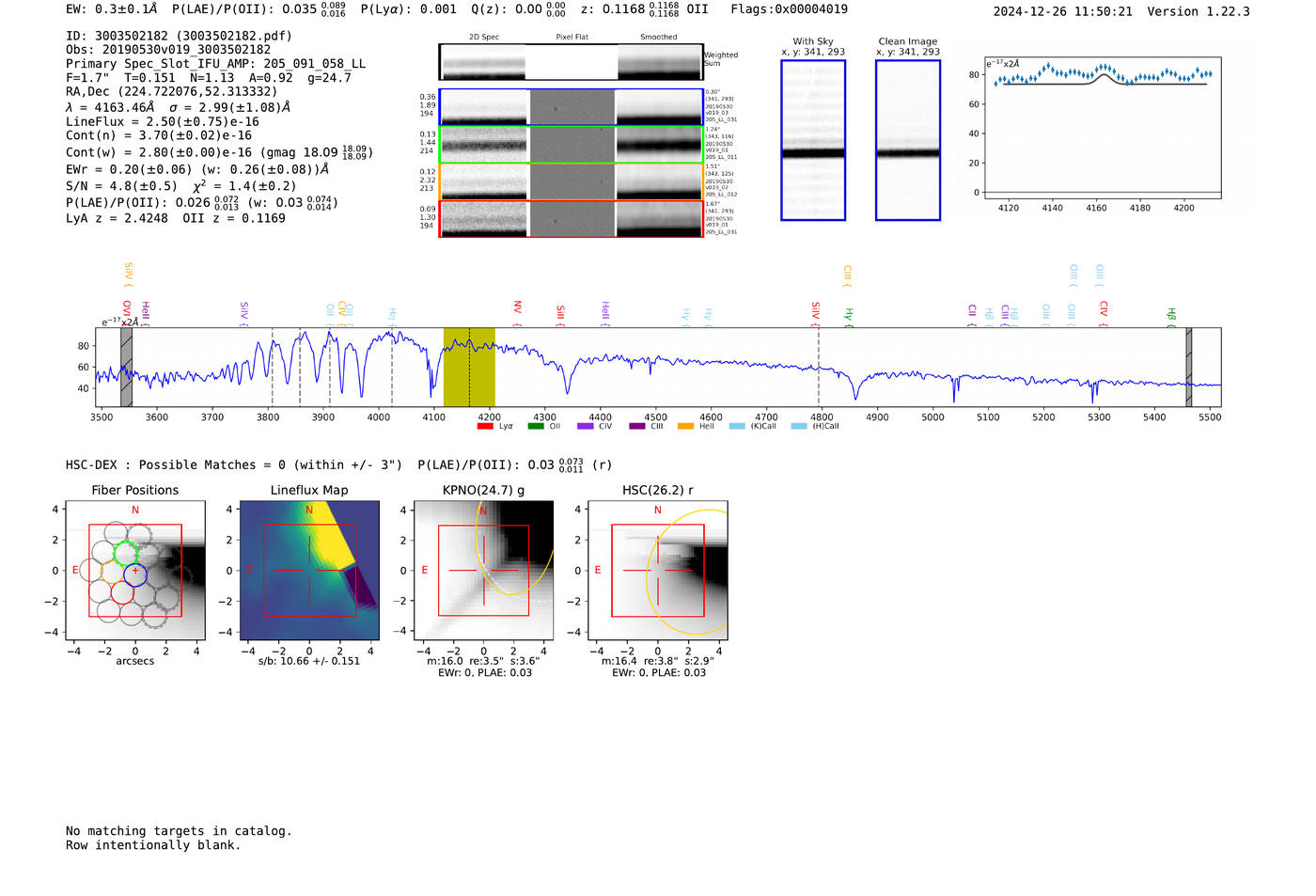Screen dimensions: 1316x896
Task: Click the blue-framed fiber Pixel Flat cutout
Action: [x=572, y=107]
